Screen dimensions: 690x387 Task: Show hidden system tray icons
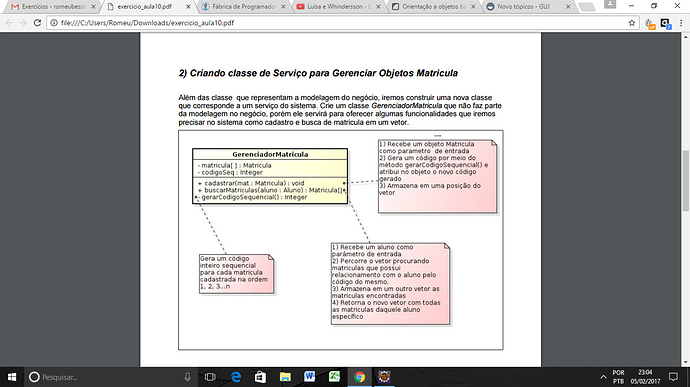[603, 377]
